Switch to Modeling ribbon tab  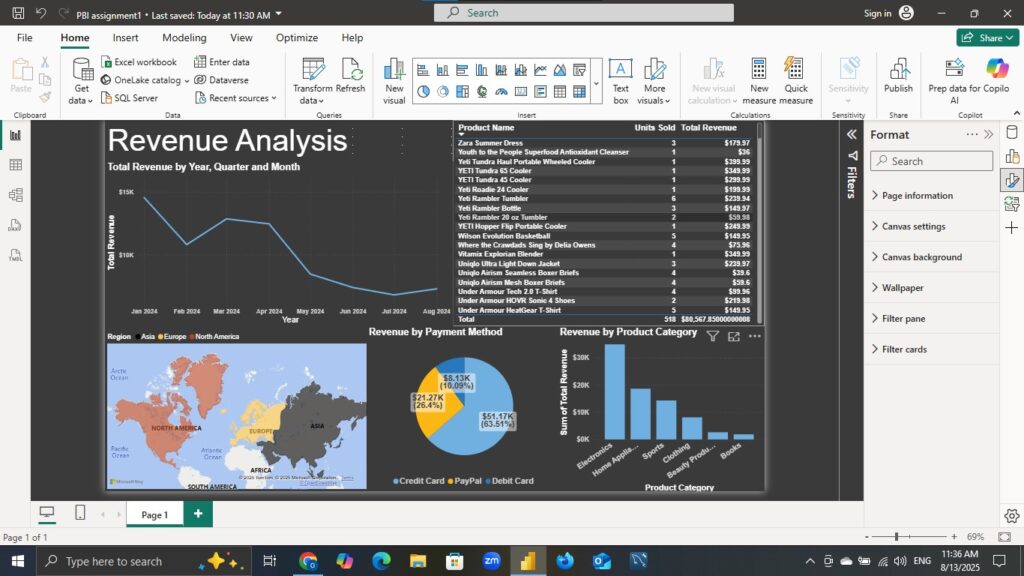(x=184, y=38)
